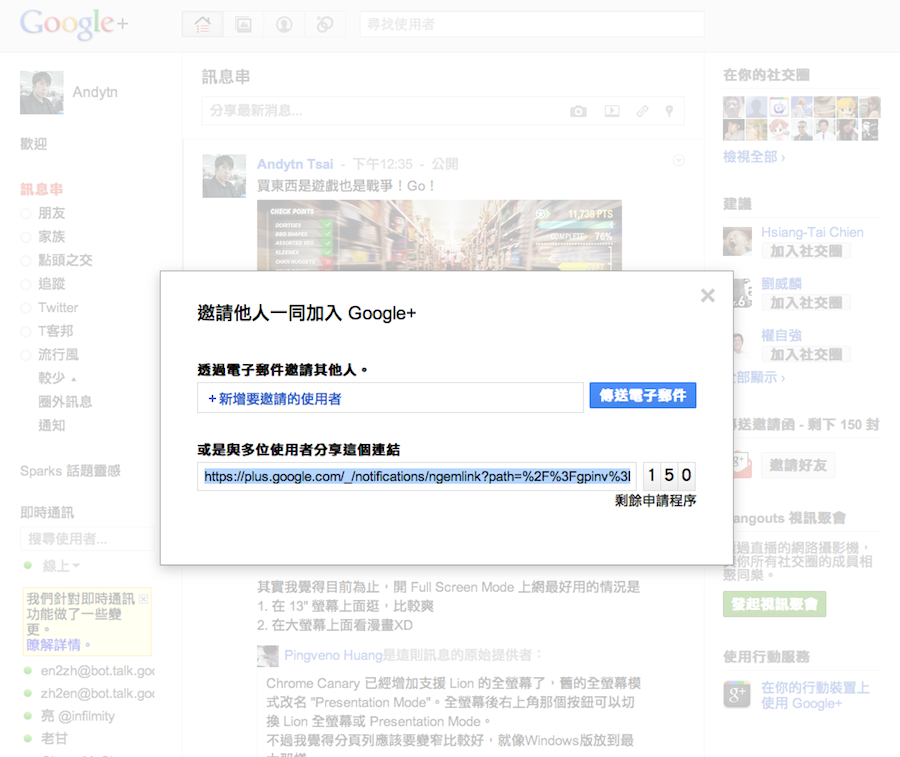Click the 檢視全部 link
This screenshot has height=757, width=900.
tap(754, 157)
